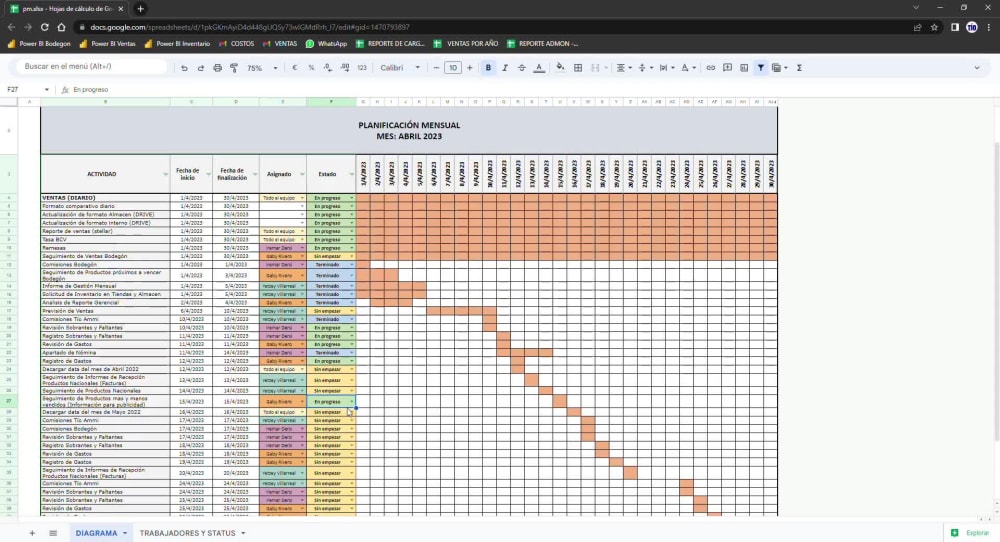Screen dimensions: 1000x542
Task: Open the borders menu
Action: pyautogui.click(x=578, y=68)
